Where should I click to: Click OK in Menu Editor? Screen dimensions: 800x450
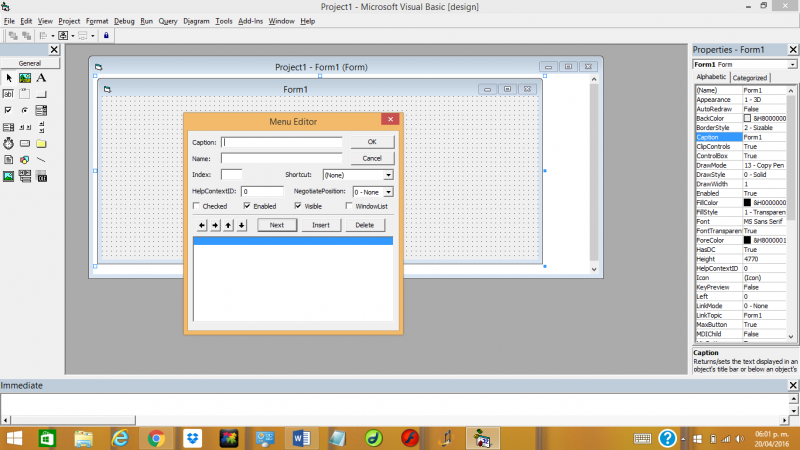(x=372, y=142)
